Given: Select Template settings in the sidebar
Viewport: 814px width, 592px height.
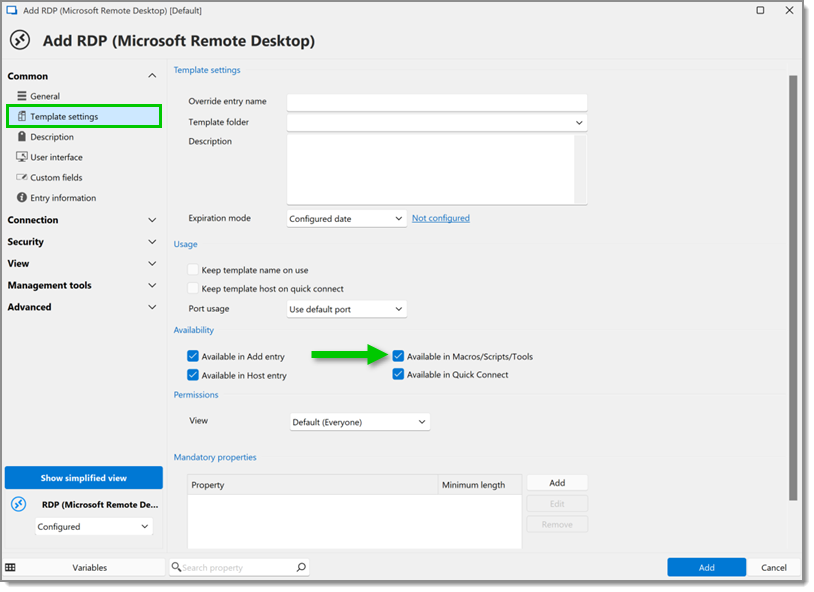Looking at the screenshot, I should pyautogui.click(x=84, y=116).
